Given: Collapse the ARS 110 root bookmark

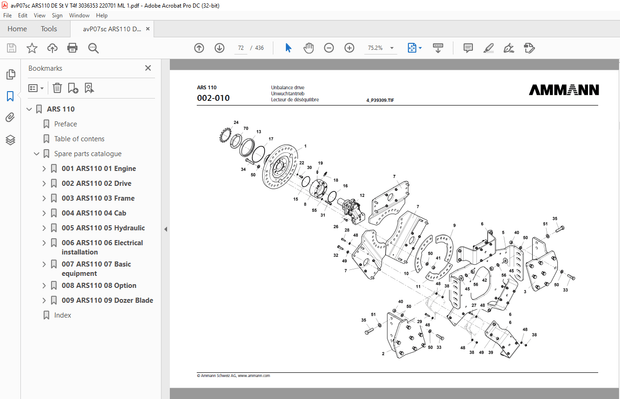Looking at the screenshot, I should [x=29, y=109].
